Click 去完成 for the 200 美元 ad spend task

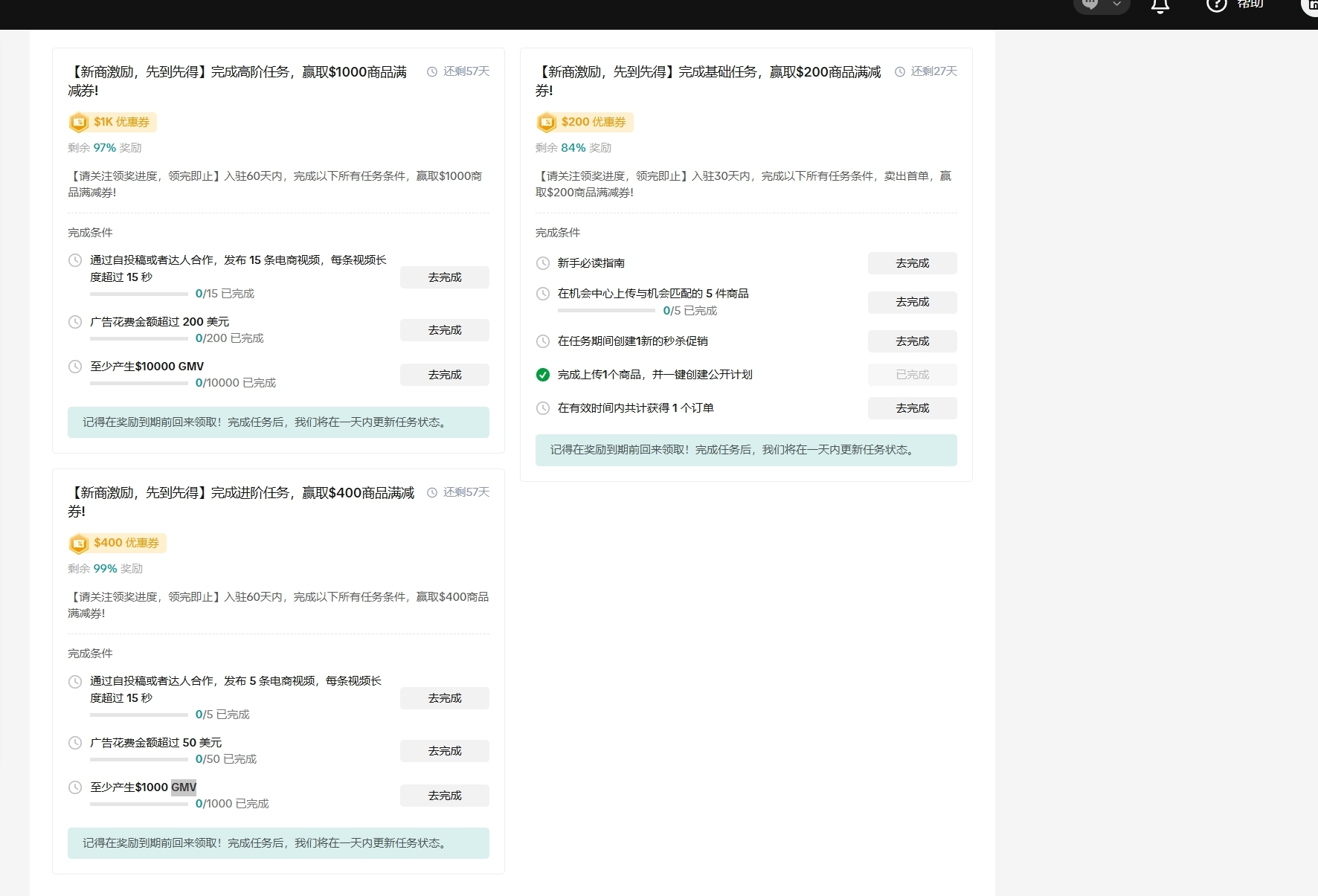[x=445, y=330]
